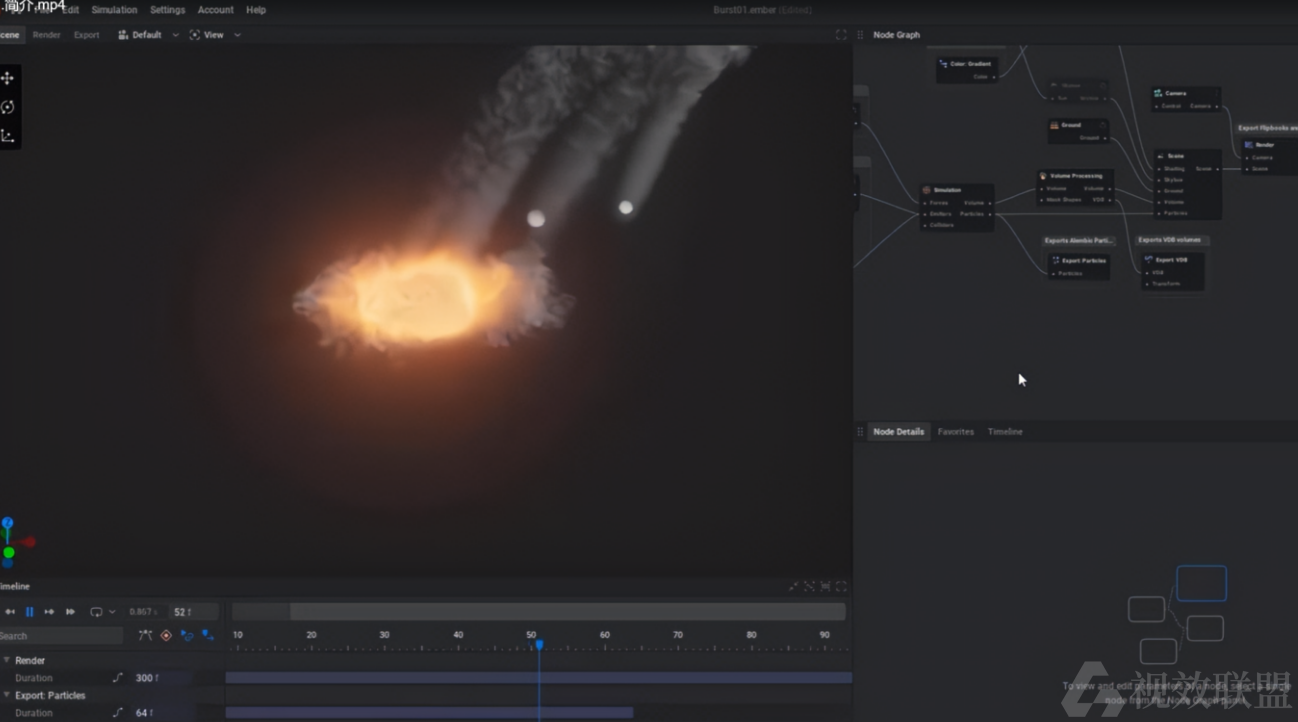Open the loop mode dropdown arrow
This screenshot has width=1298, height=722.
coord(112,612)
